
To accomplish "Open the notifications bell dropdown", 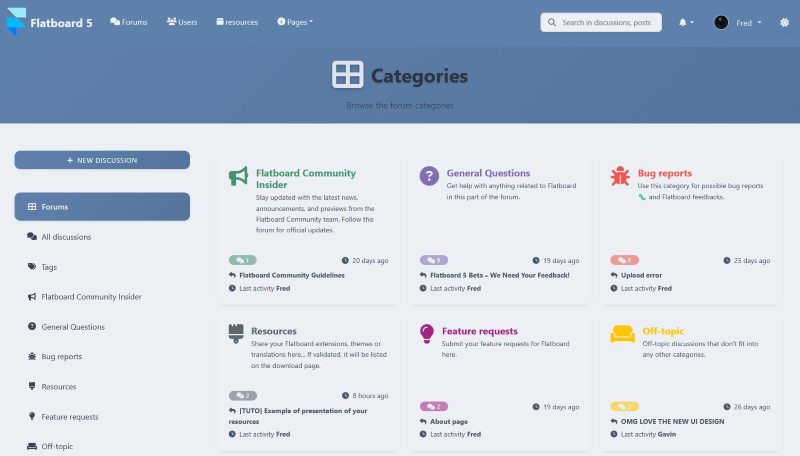I will pyautogui.click(x=685, y=22).
